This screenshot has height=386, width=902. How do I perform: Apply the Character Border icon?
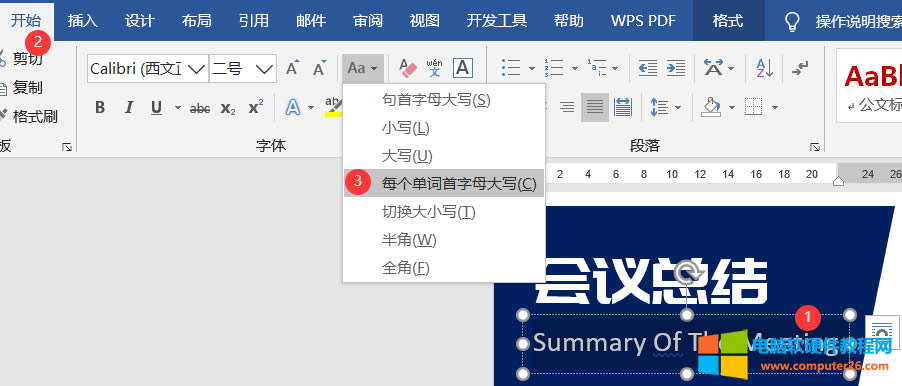pos(463,68)
